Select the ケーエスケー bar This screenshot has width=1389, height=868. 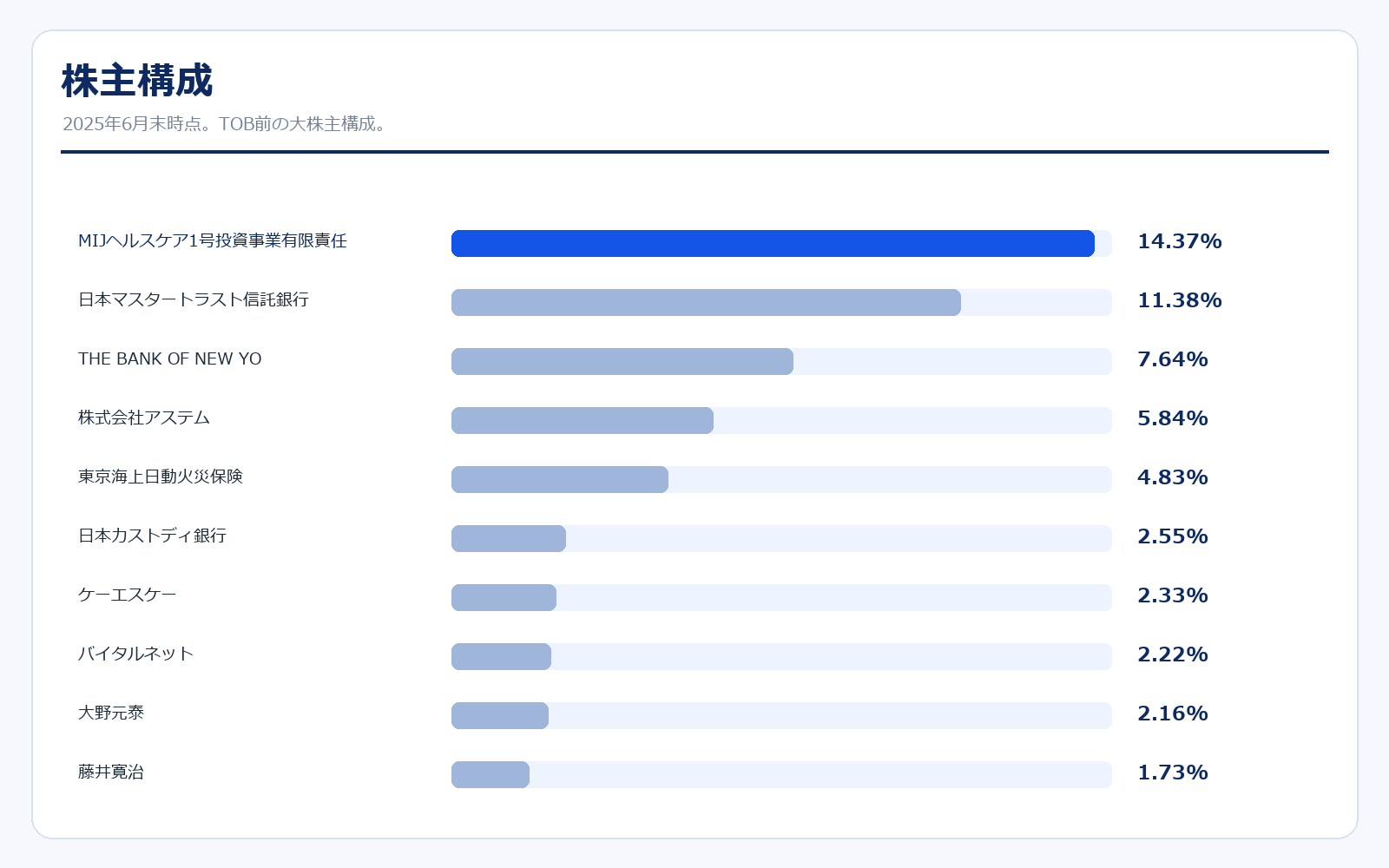pyautogui.click(x=504, y=598)
